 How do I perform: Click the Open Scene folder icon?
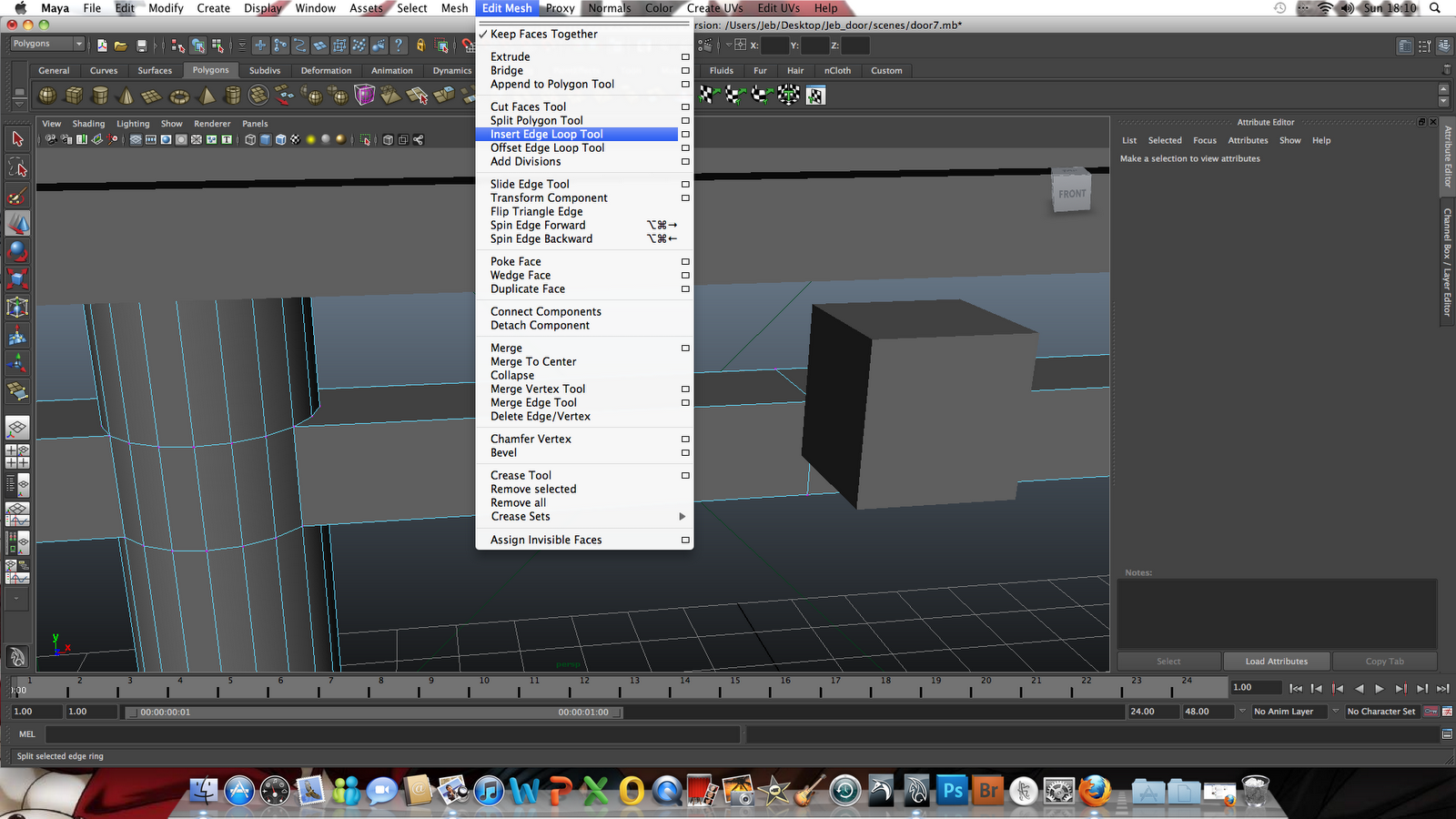pos(121,45)
